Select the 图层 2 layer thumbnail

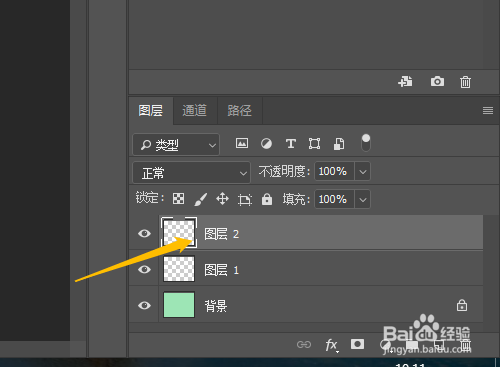point(179,233)
